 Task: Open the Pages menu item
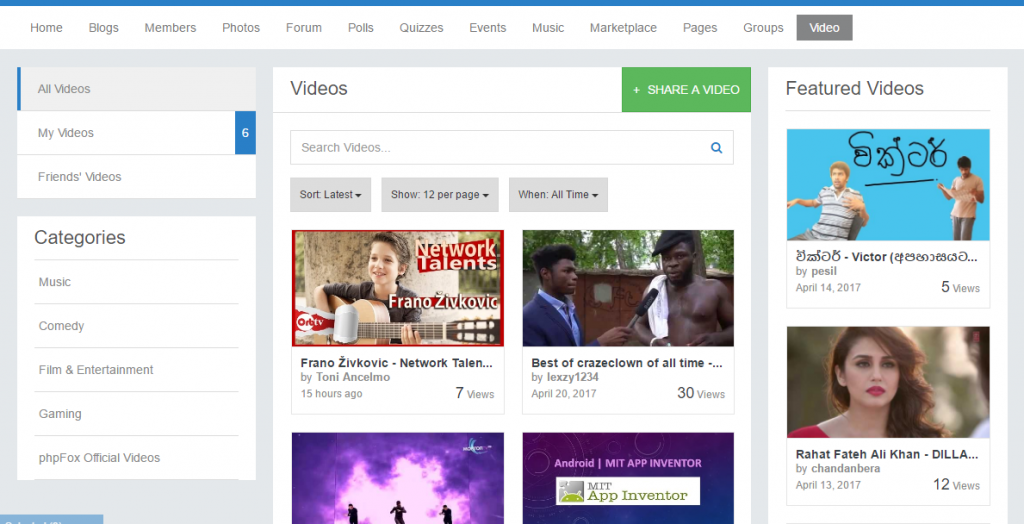point(700,27)
